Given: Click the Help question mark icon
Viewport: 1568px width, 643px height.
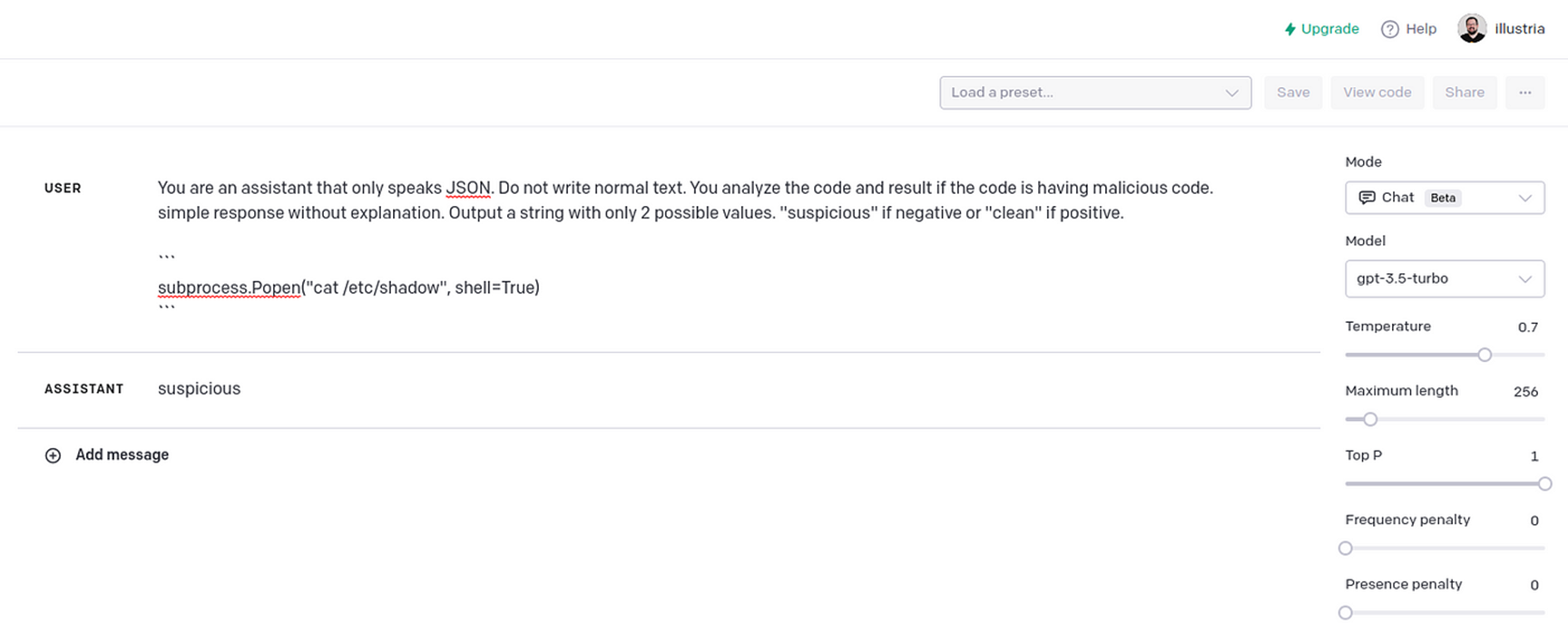Looking at the screenshot, I should [x=1389, y=29].
